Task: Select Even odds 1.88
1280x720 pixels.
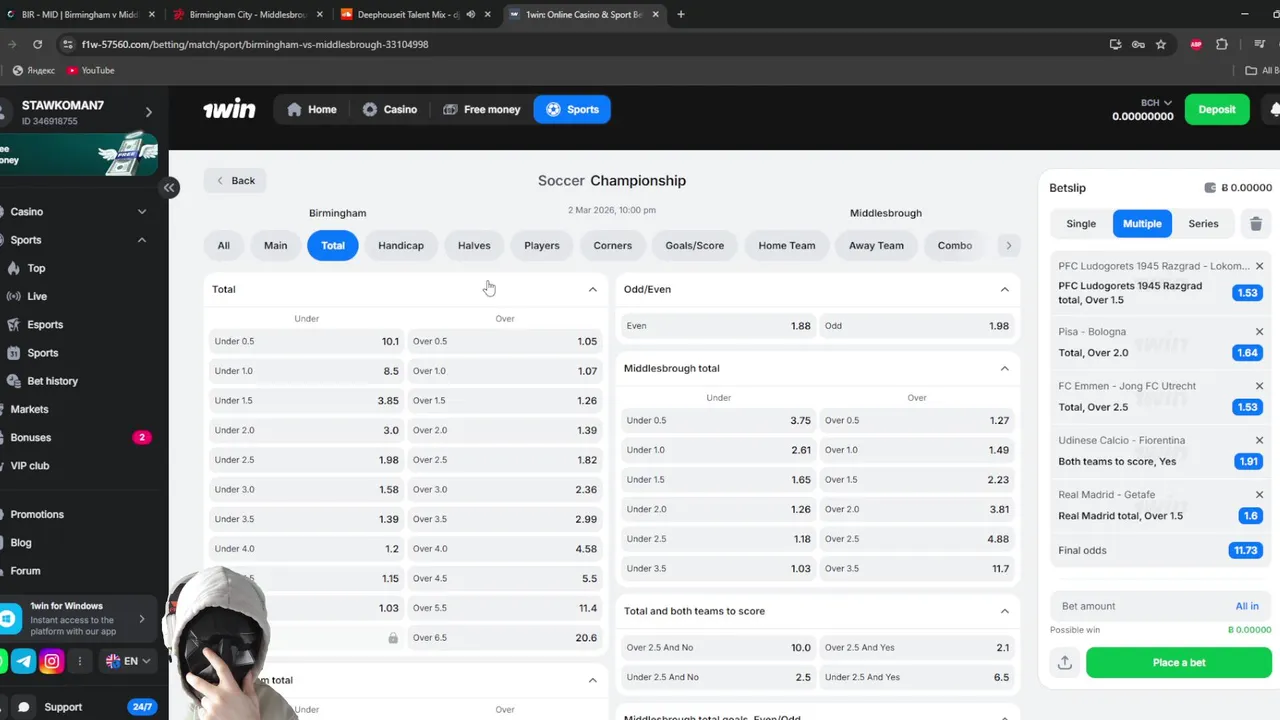Action: click(x=718, y=326)
